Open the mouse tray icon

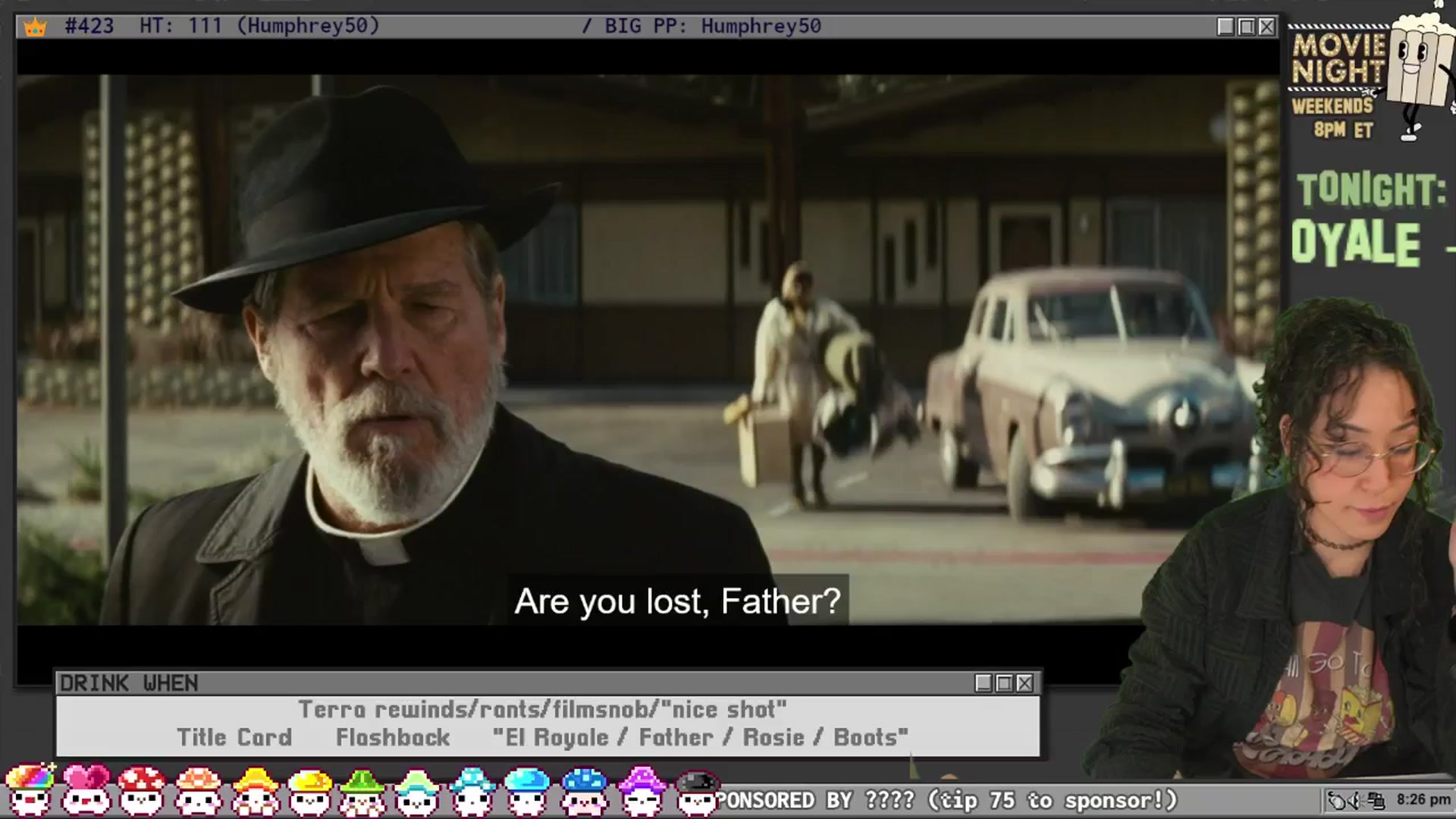click(x=1337, y=800)
